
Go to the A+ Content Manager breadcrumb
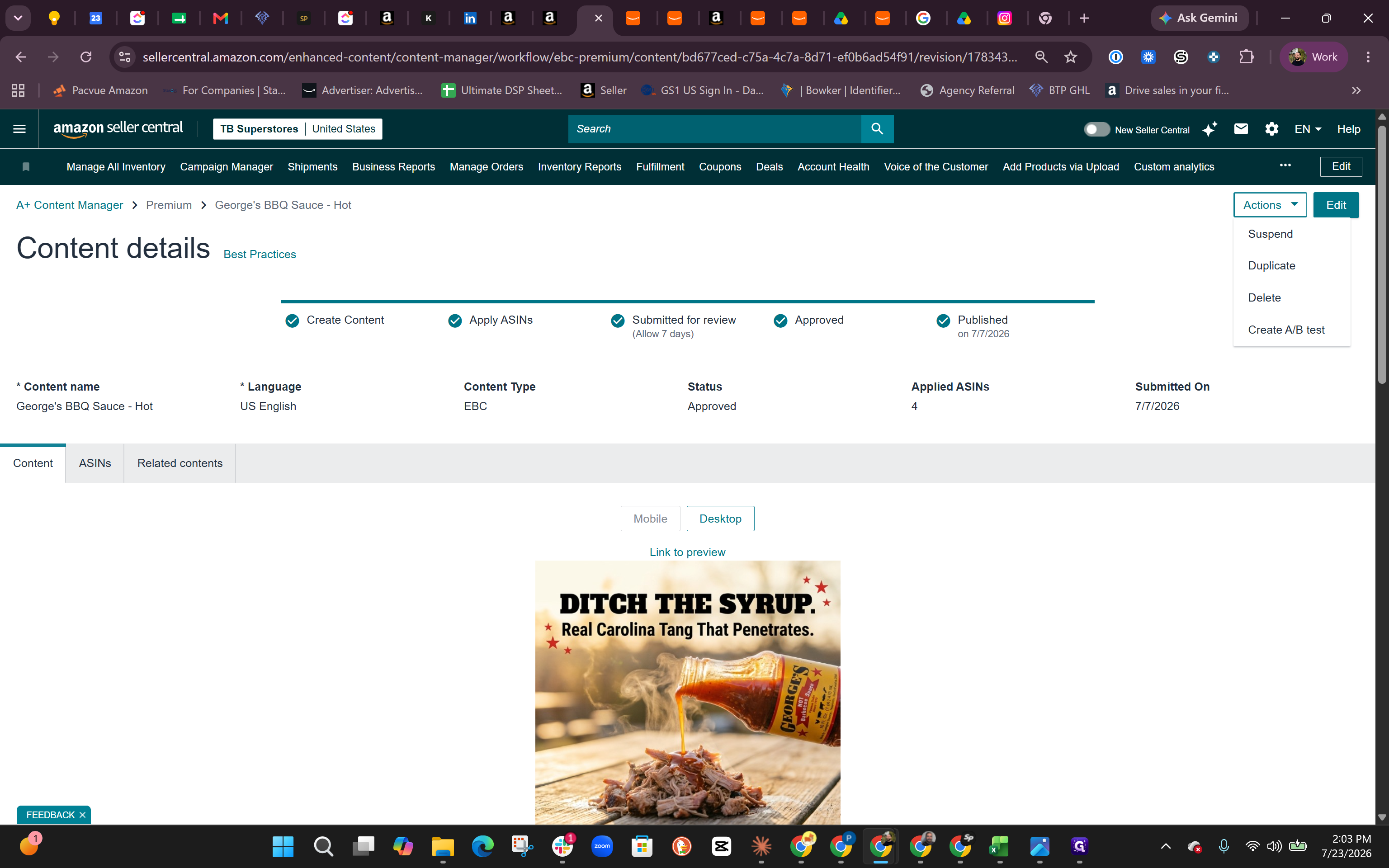pyautogui.click(x=70, y=205)
